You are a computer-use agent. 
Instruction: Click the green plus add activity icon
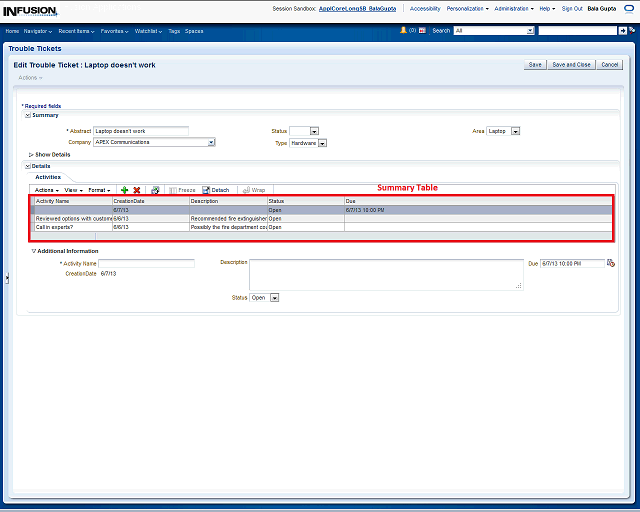point(124,190)
